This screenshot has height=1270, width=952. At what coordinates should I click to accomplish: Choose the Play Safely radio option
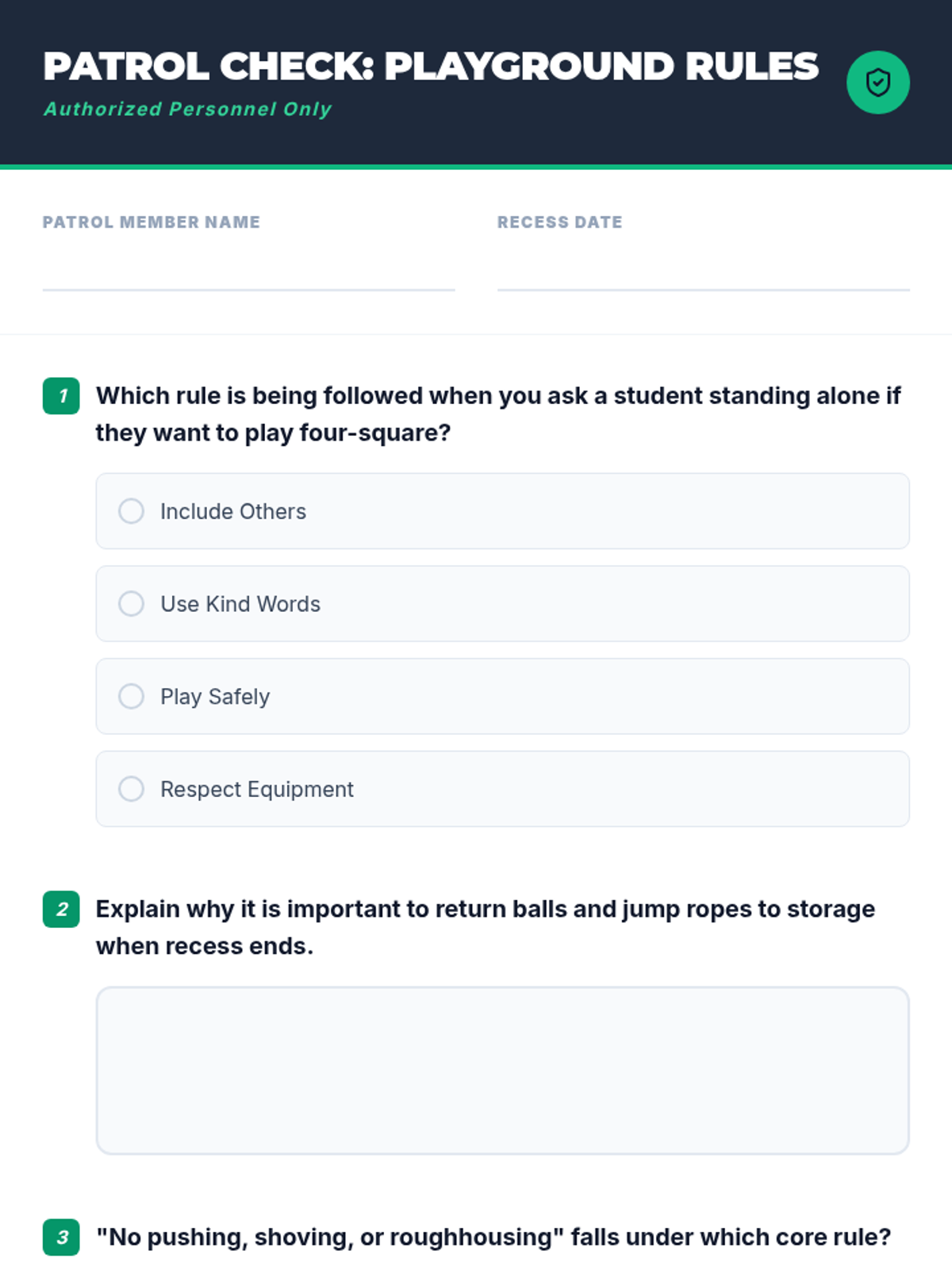pos(132,697)
